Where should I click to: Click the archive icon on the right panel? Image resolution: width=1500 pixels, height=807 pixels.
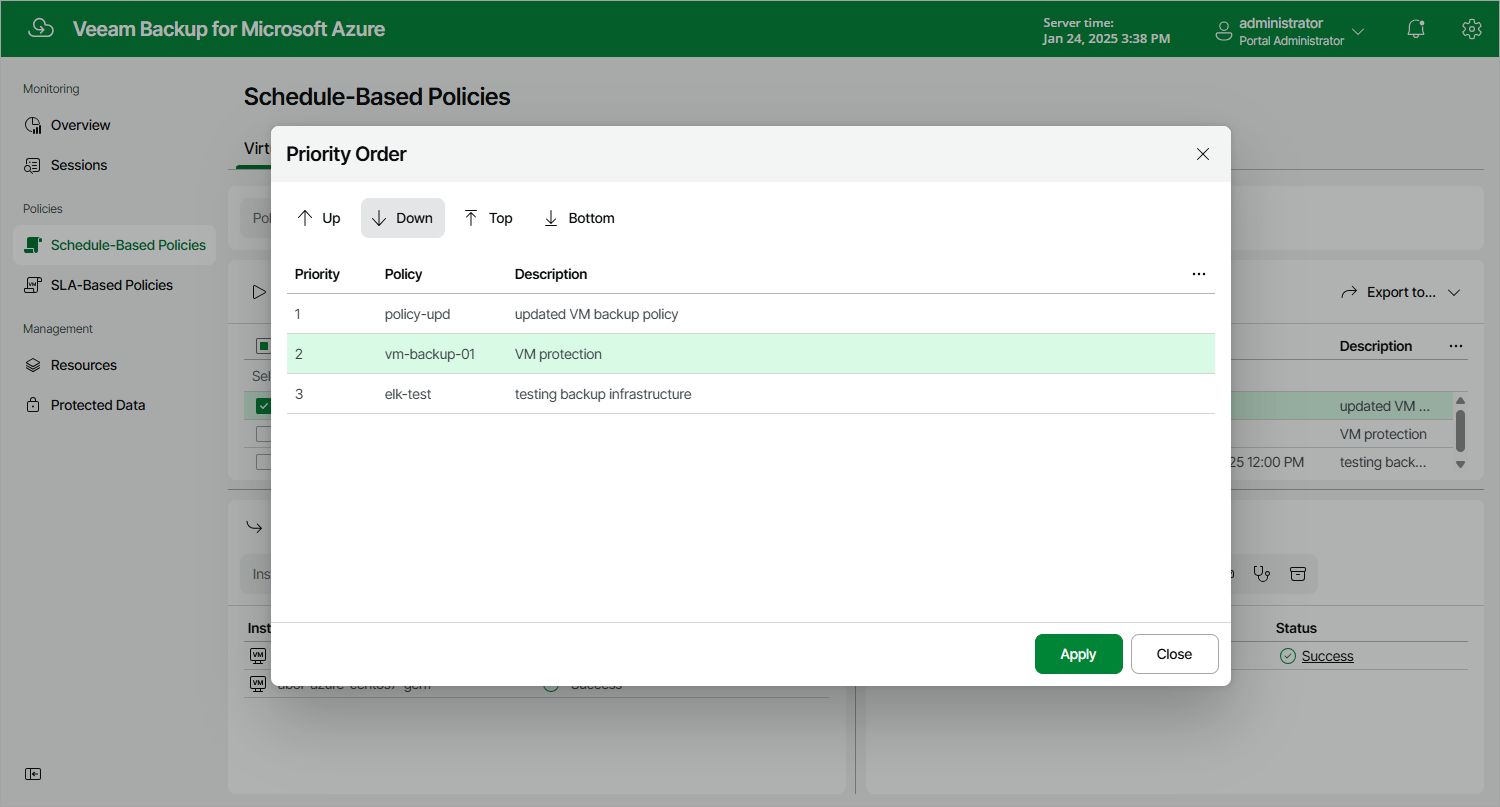pos(1298,573)
